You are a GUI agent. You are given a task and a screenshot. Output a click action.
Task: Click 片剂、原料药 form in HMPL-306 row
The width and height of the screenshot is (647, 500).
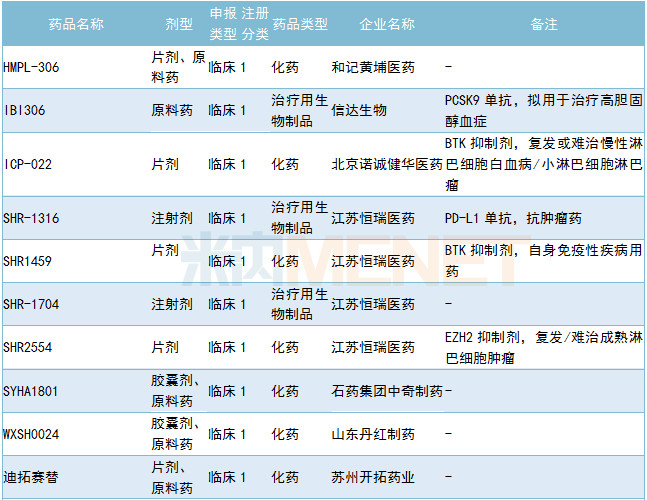178,67
